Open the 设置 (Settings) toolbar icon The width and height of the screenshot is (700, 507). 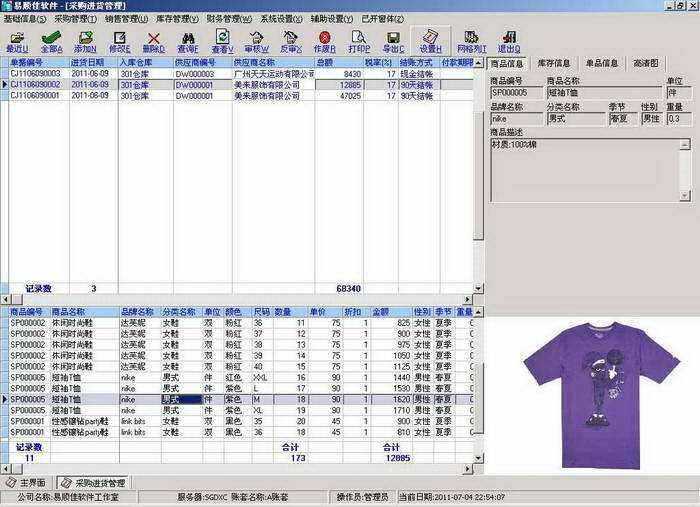[x=431, y=42]
